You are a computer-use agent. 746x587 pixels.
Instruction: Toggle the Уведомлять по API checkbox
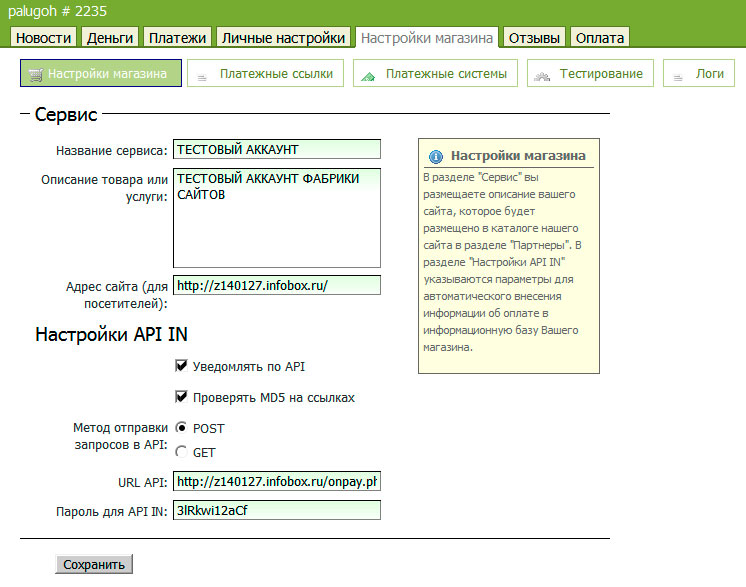pos(182,367)
